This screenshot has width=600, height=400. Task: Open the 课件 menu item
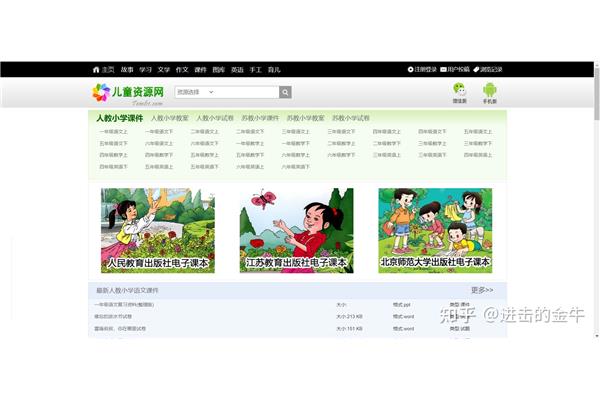click(201, 70)
